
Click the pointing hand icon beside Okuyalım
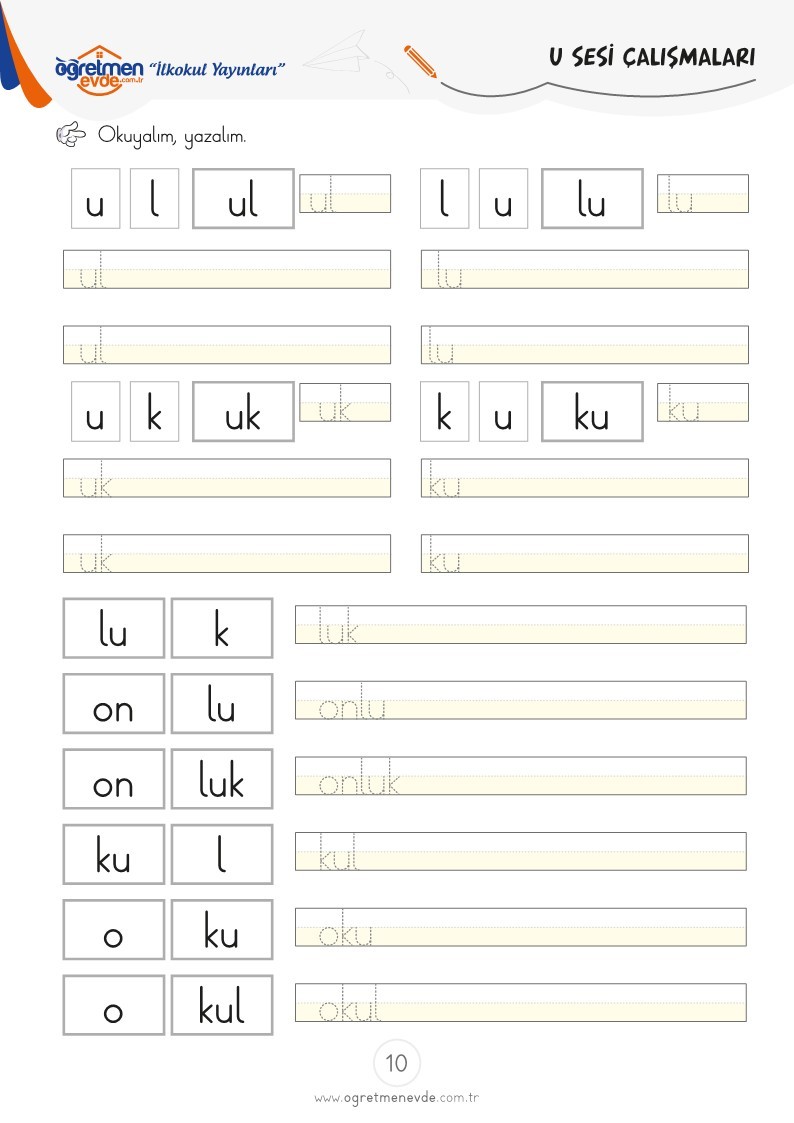[x=71, y=134]
